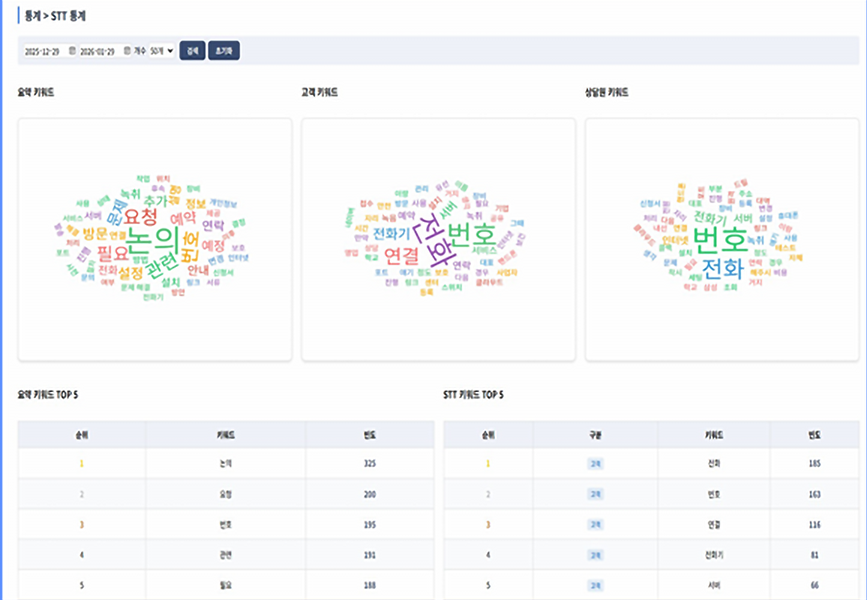867x600 pixels.
Task: Click the 초기화 reset button
Action: [224, 51]
